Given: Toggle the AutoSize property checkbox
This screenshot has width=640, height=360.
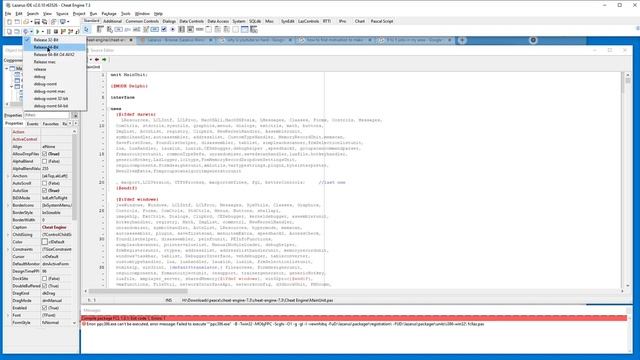Looking at the screenshot, I should click(x=44, y=191).
